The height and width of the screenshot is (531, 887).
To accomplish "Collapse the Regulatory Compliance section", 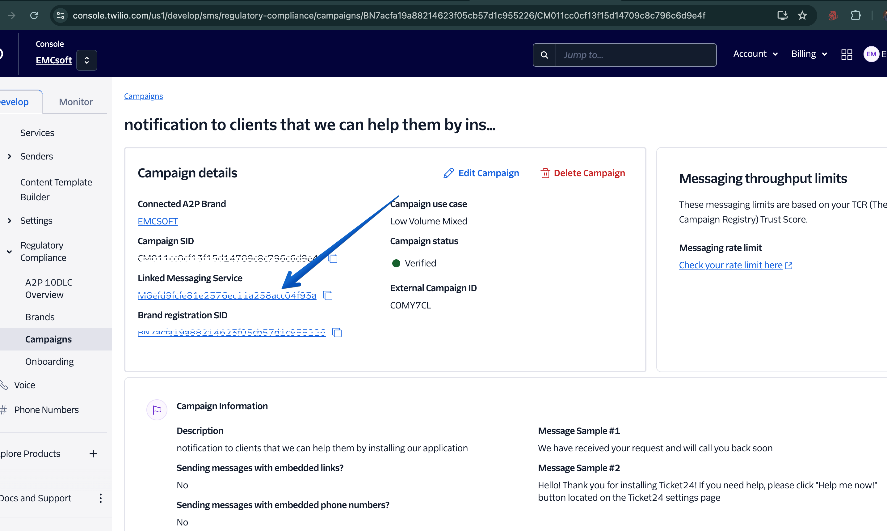I will [x=9, y=245].
